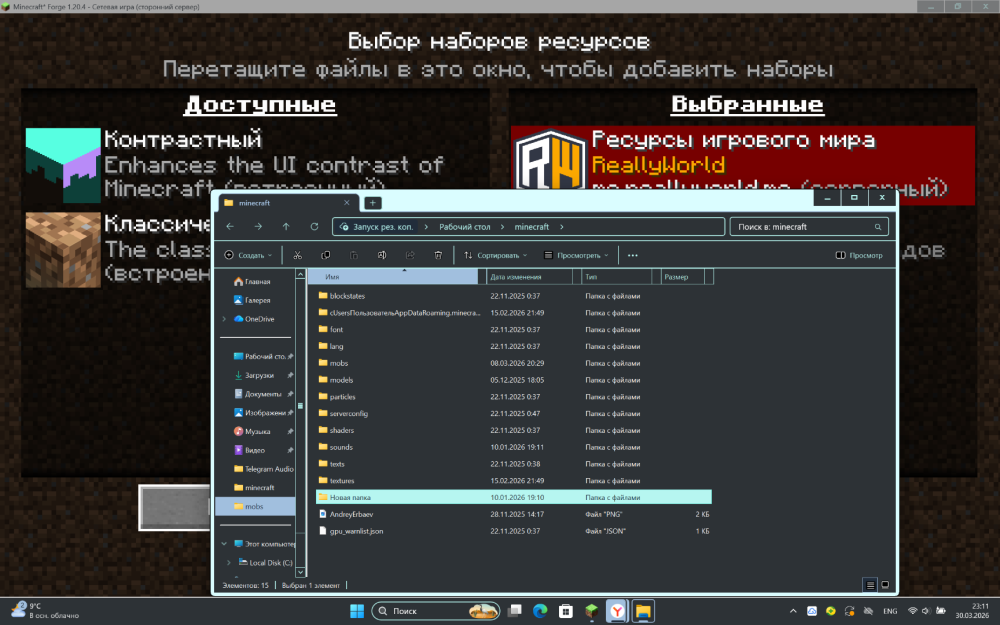The height and width of the screenshot is (625, 1000).
Task: Click sidebar scrollbar up arrow
Action: click(300, 274)
